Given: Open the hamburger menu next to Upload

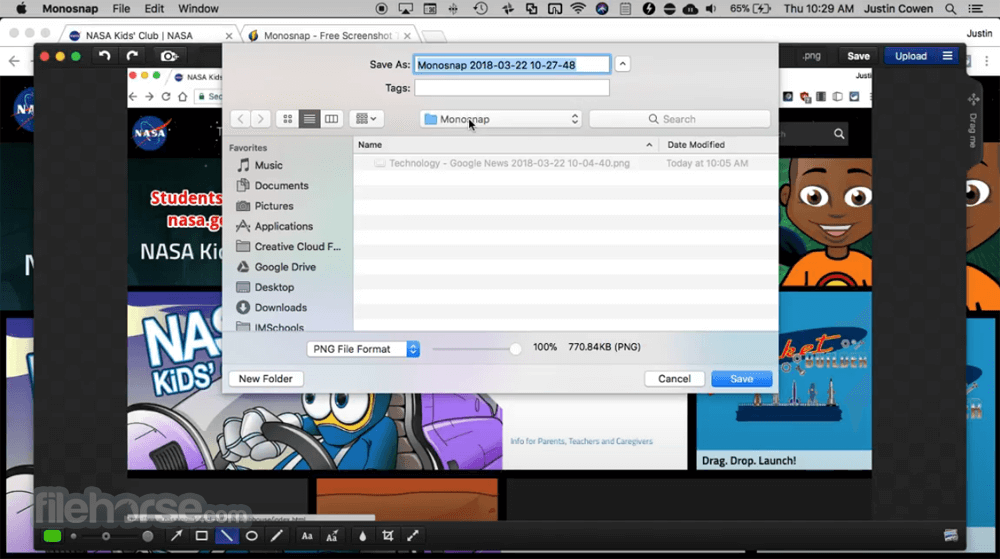Looking at the screenshot, I should [x=948, y=56].
